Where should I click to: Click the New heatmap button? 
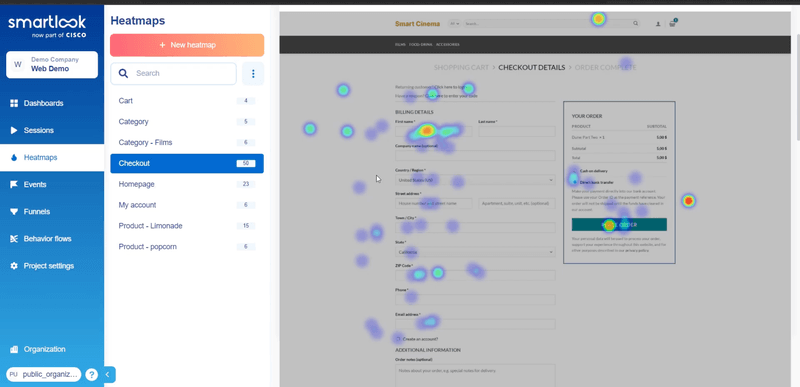click(187, 45)
